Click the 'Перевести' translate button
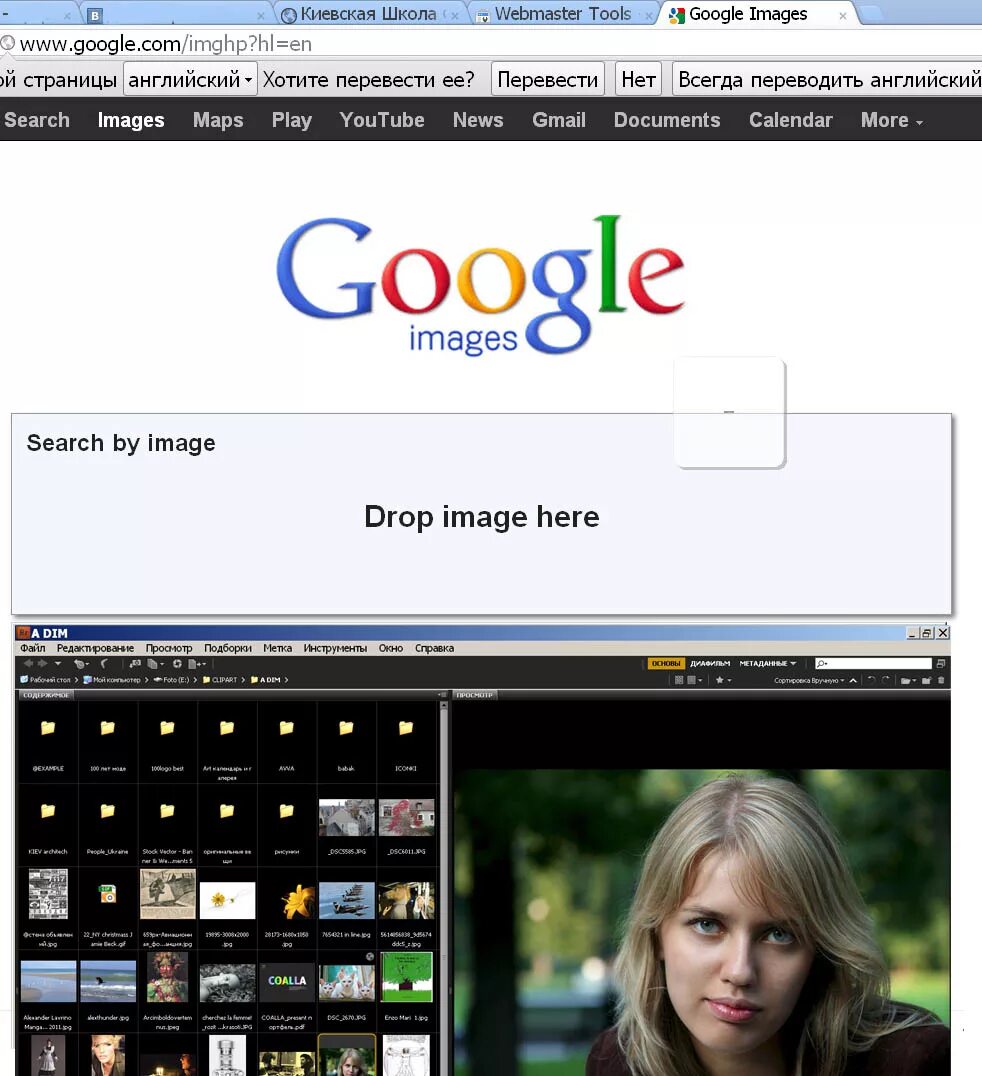 548,79
